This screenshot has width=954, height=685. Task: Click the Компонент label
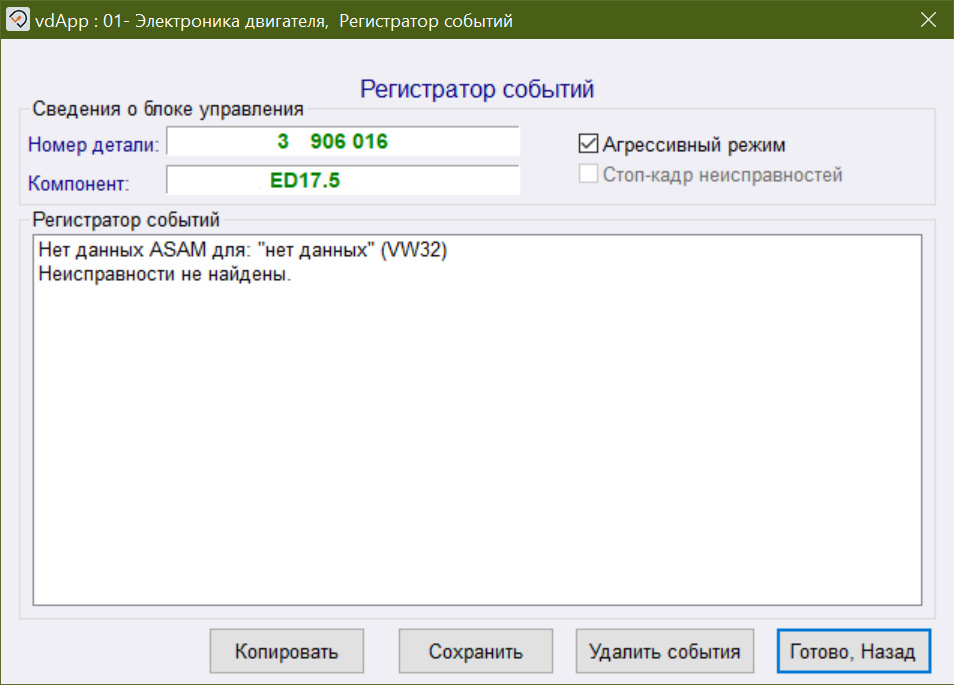(78, 183)
